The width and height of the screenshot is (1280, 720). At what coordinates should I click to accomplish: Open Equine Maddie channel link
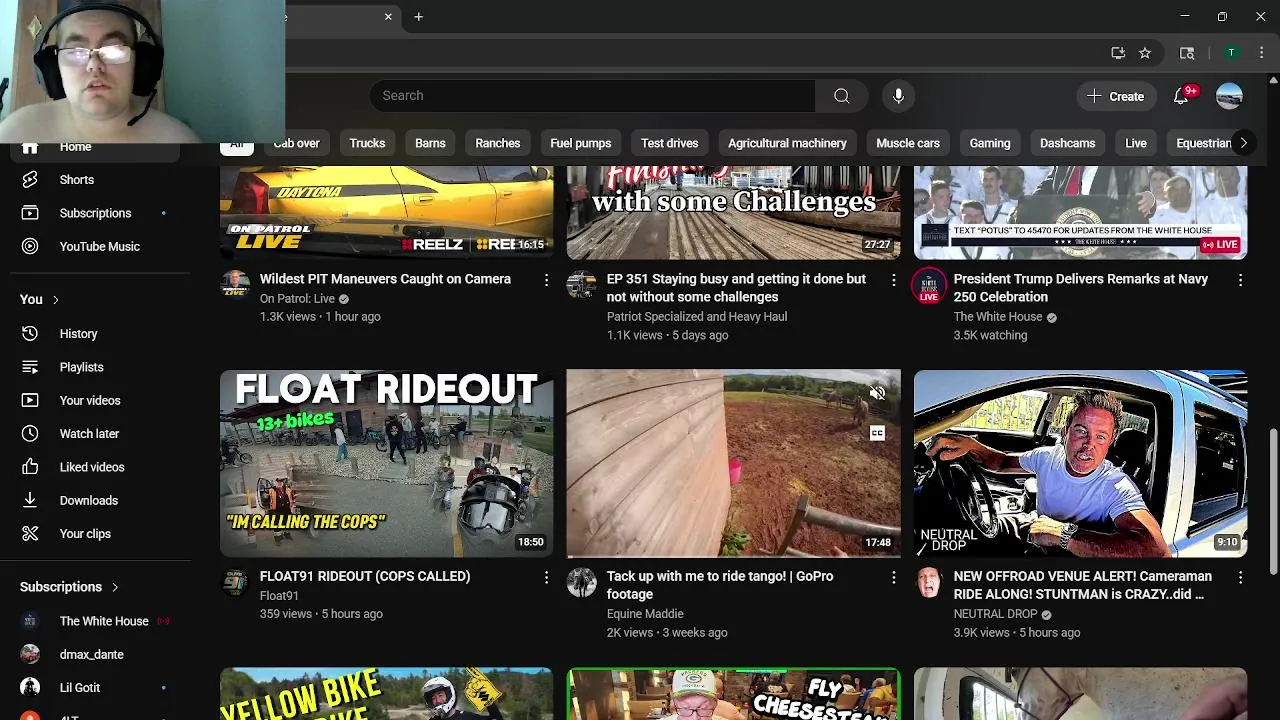click(x=645, y=613)
